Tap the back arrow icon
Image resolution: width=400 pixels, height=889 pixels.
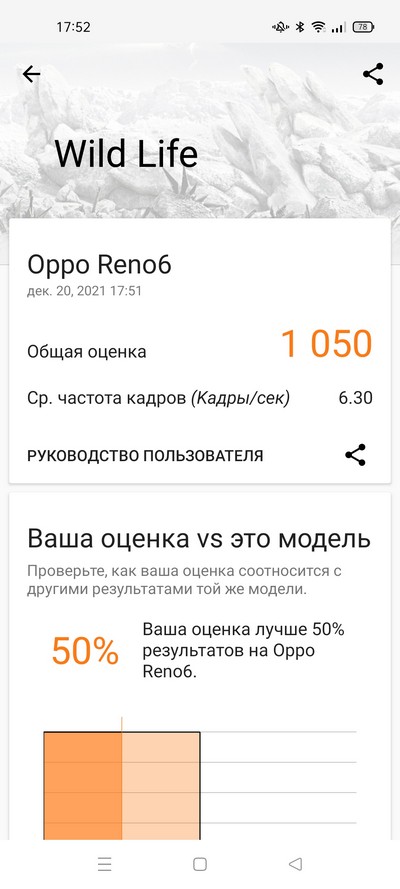[x=31, y=74]
